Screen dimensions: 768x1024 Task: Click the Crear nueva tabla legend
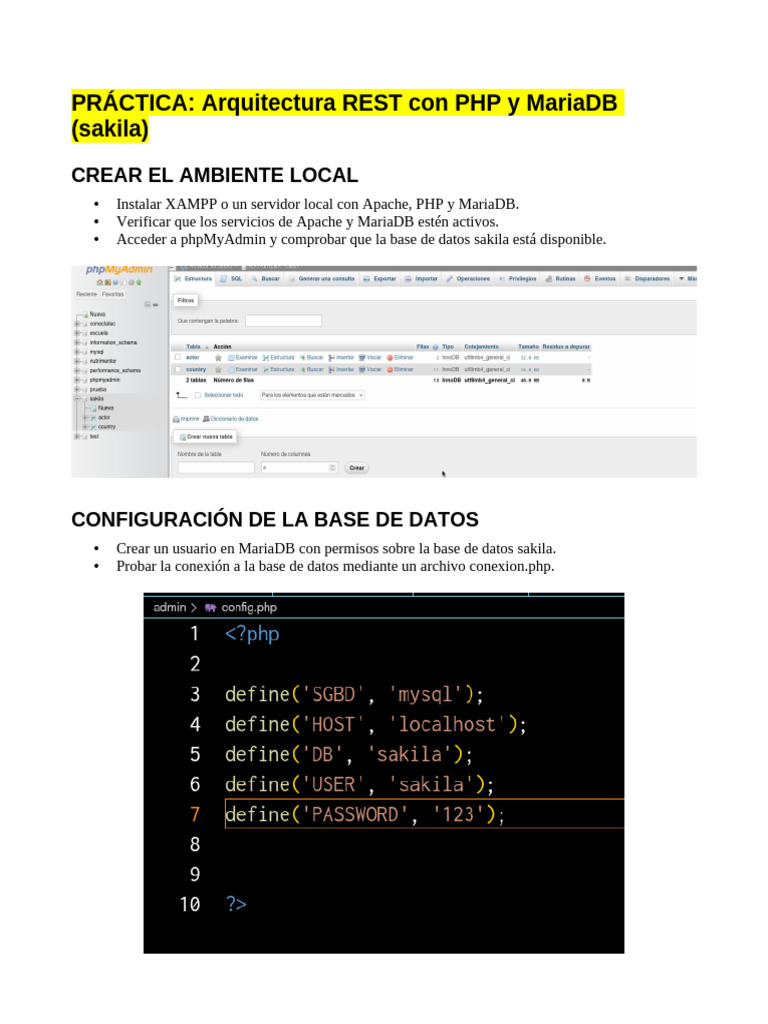click(206, 437)
